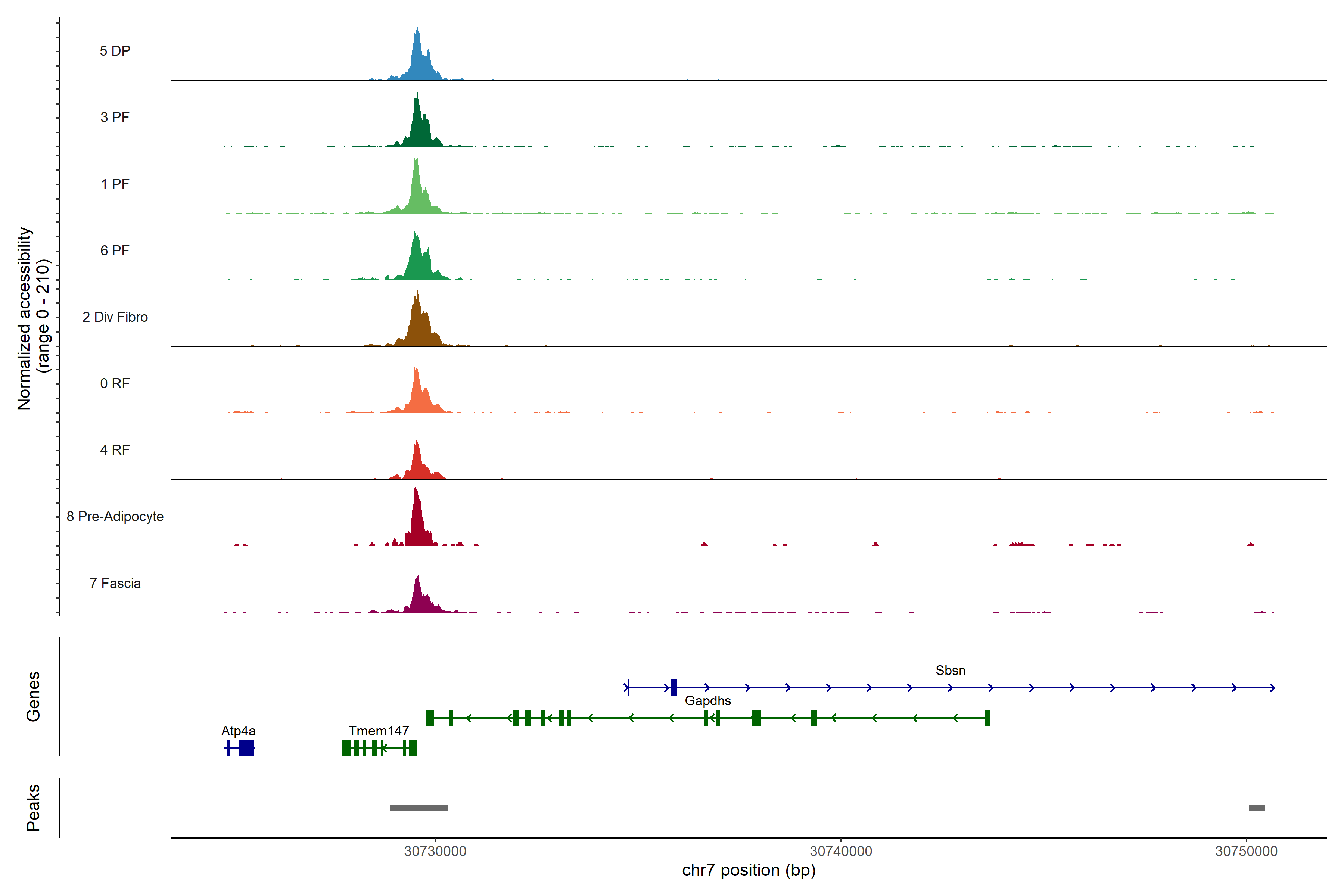
Task: Click the Gapdhs gene label
Action: (707, 701)
